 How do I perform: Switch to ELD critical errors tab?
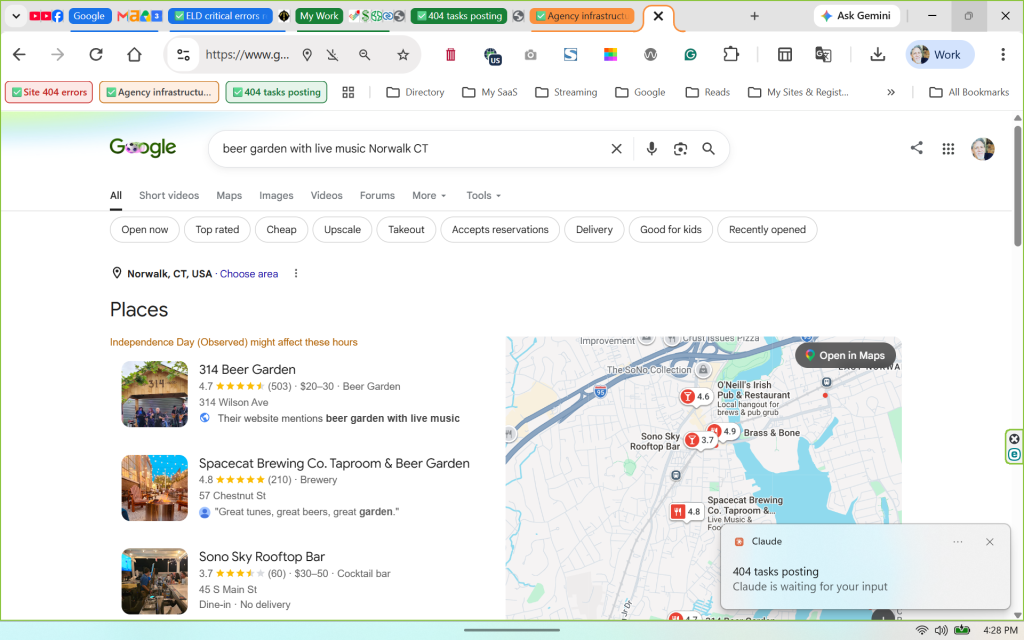point(221,16)
